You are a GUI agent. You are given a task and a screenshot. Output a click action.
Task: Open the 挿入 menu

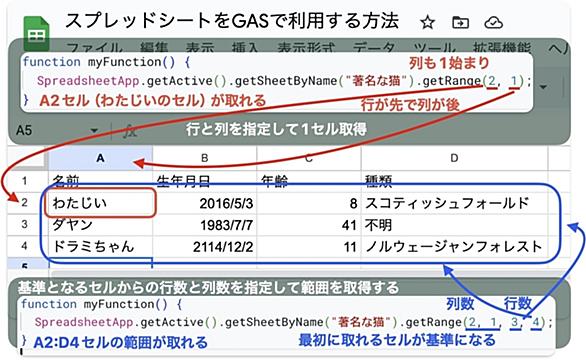point(245,47)
